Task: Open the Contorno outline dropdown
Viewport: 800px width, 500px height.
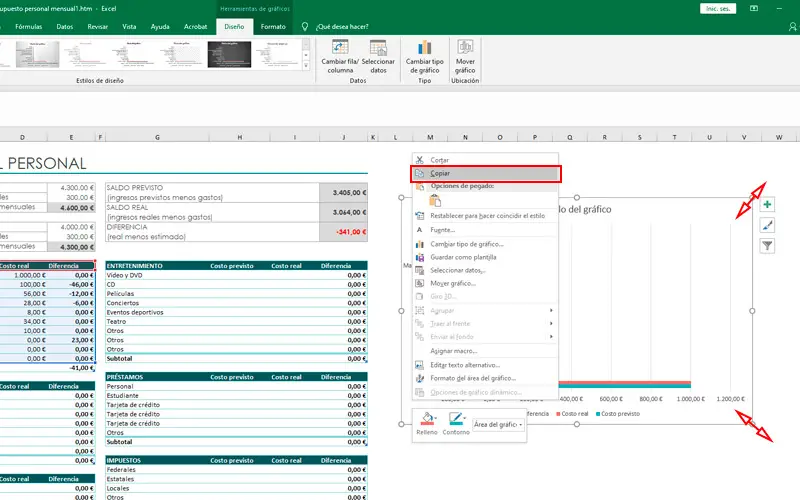Action: [x=457, y=422]
